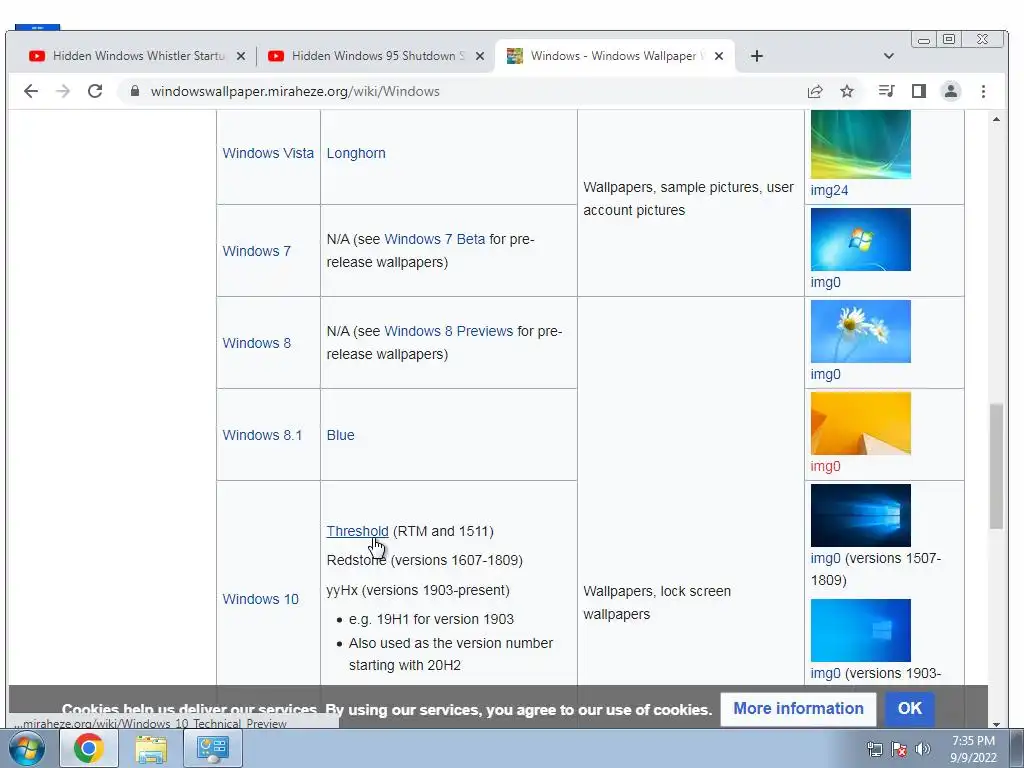Screen dimensions: 1024x768
Task: Open the img24 link
Action: coord(829,190)
